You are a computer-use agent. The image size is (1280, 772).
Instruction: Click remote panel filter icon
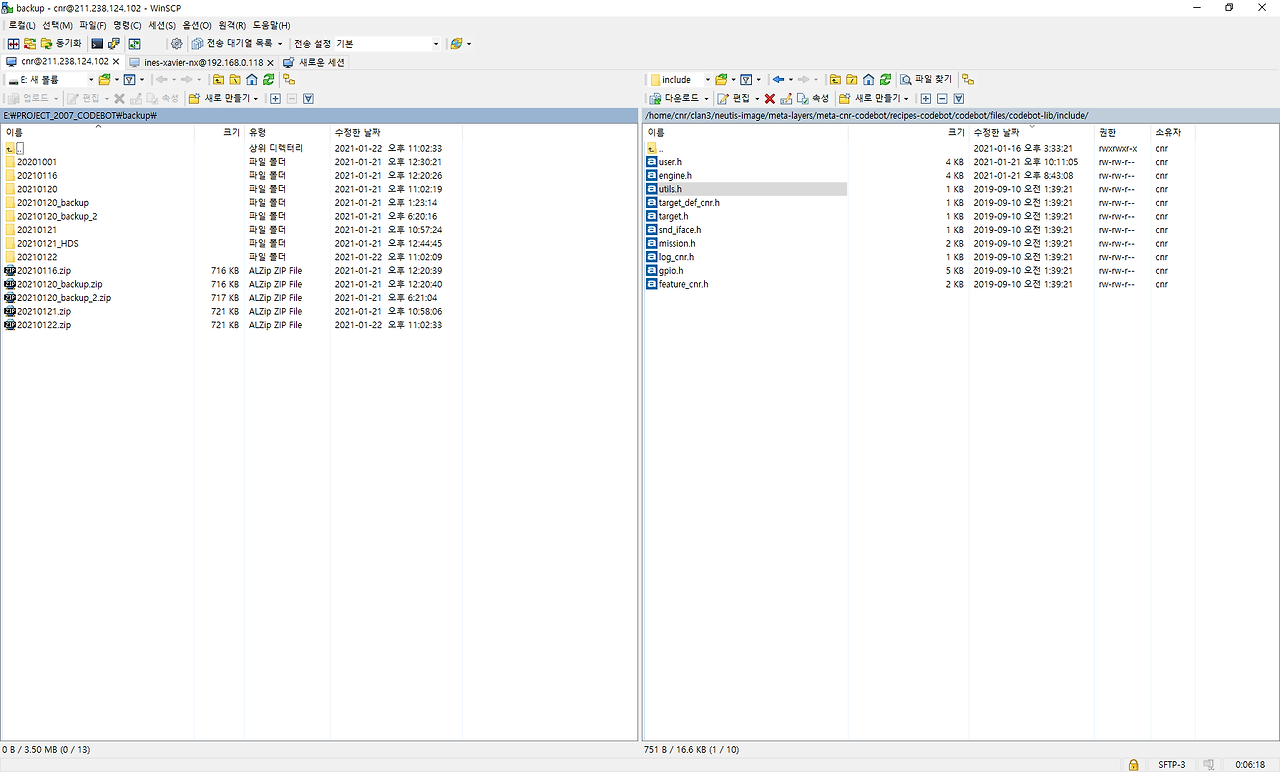(x=746, y=80)
